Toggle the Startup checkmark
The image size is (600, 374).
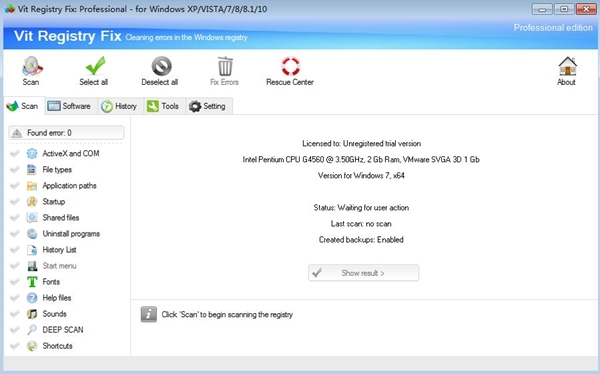coord(15,202)
